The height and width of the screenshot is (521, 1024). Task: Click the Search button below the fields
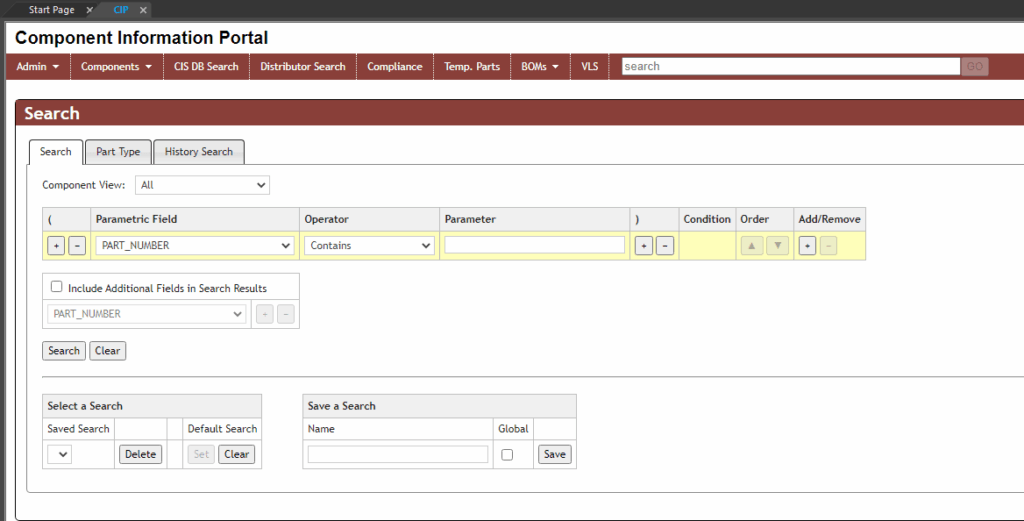[64, 351]
